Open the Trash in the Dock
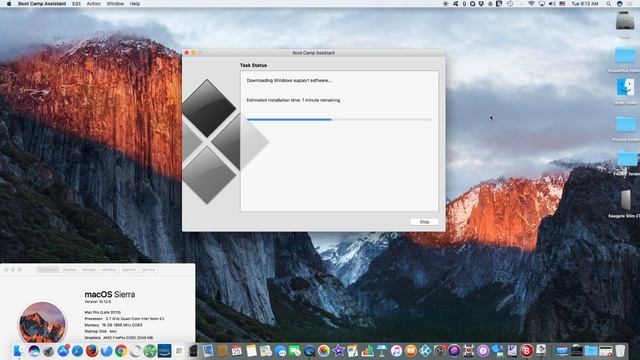Viewport: 640px width, 360px height. [620, 351]
